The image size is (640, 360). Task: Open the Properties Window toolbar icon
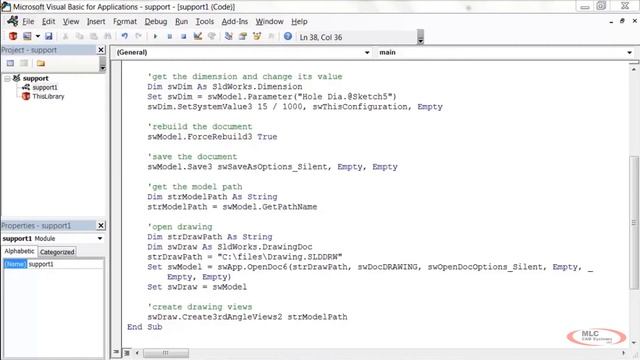click(x=243, y=36)
